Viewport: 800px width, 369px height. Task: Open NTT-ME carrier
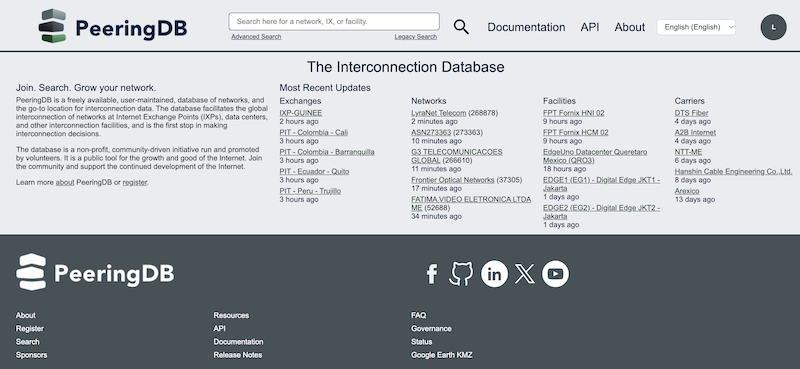click(688, 152)
